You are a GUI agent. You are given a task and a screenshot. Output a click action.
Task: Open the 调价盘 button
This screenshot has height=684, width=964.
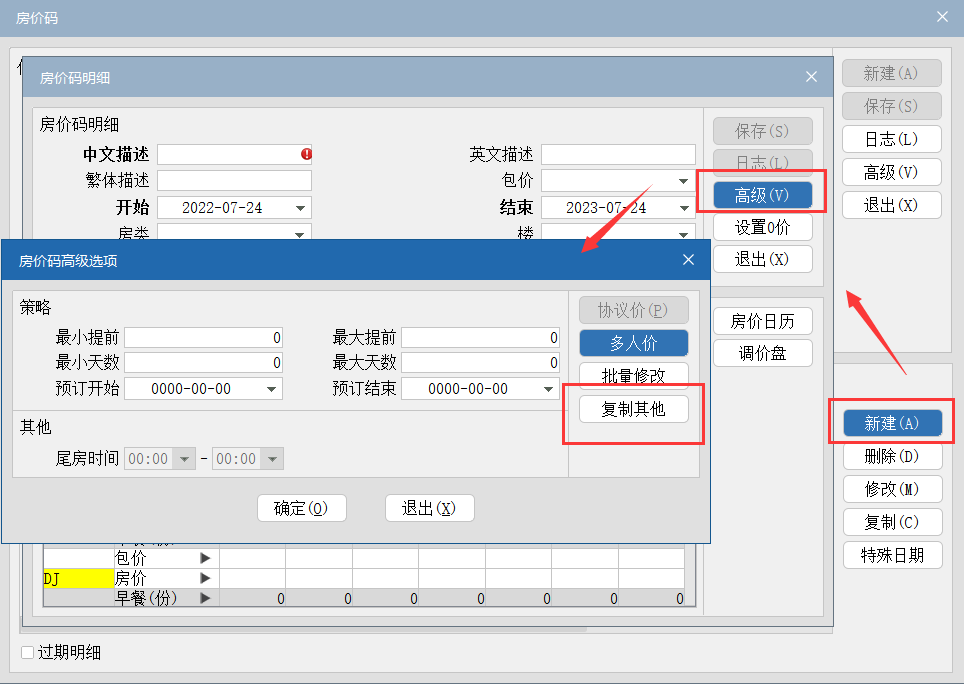[762, 353]
